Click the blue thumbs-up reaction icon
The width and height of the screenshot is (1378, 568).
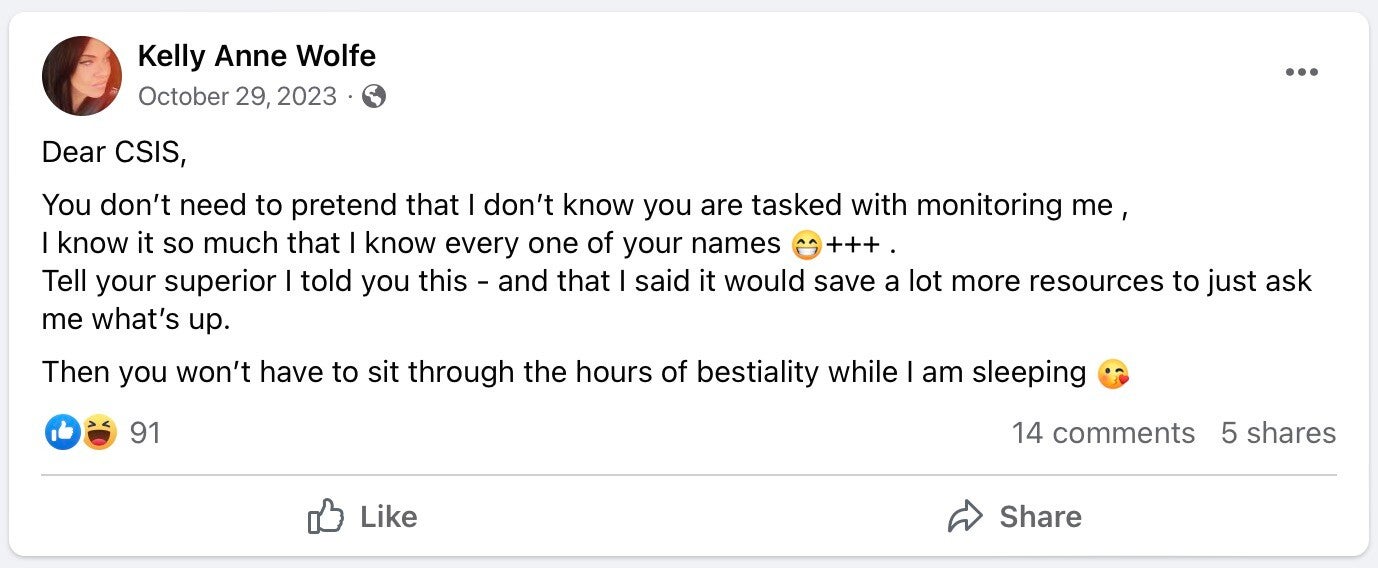(61, 433)
